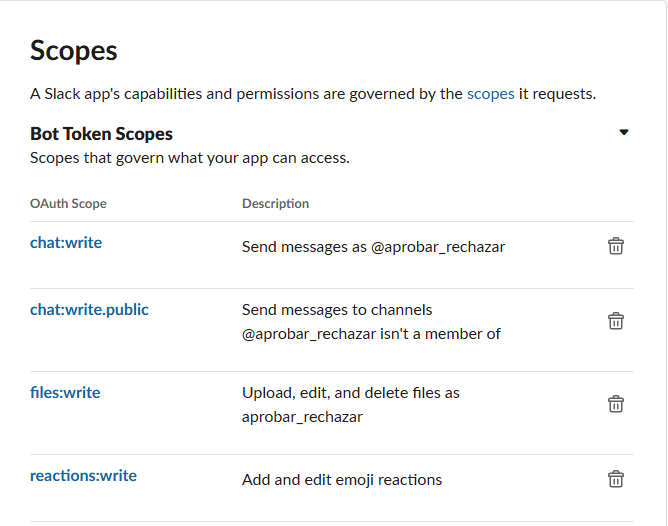
Task: Open reactions:write scope details
Action: pyautogui.click(x=83, y=475)
